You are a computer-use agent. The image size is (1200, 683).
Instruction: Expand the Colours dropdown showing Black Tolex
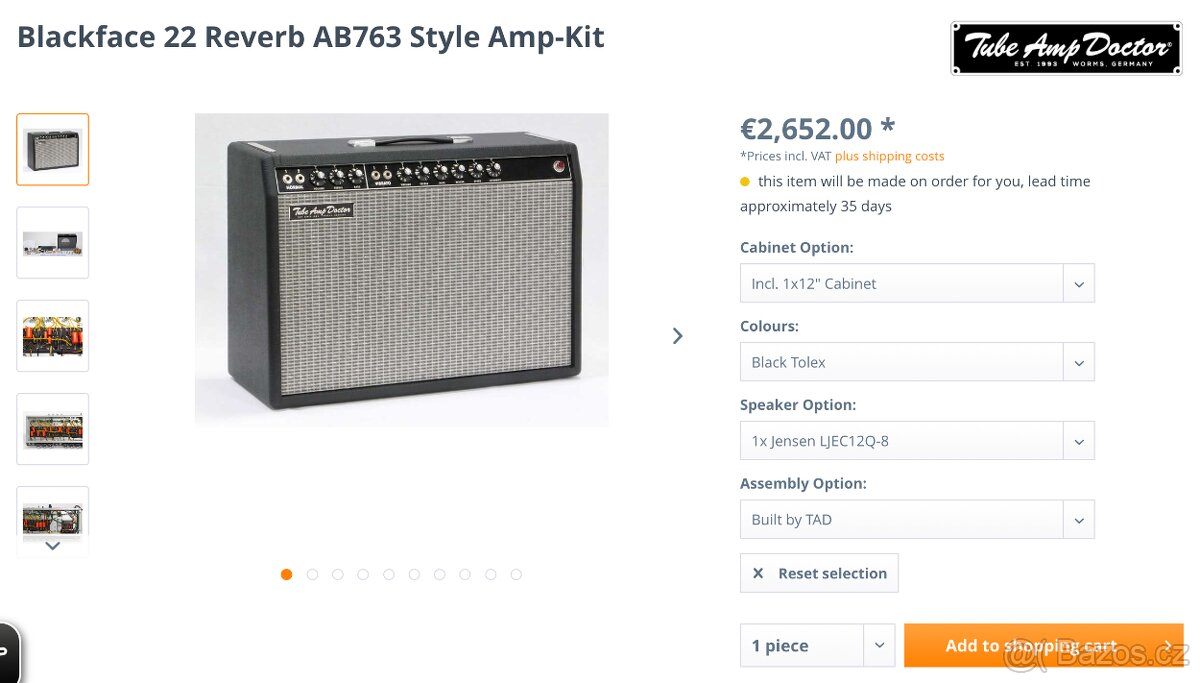(x=916, y=362)
